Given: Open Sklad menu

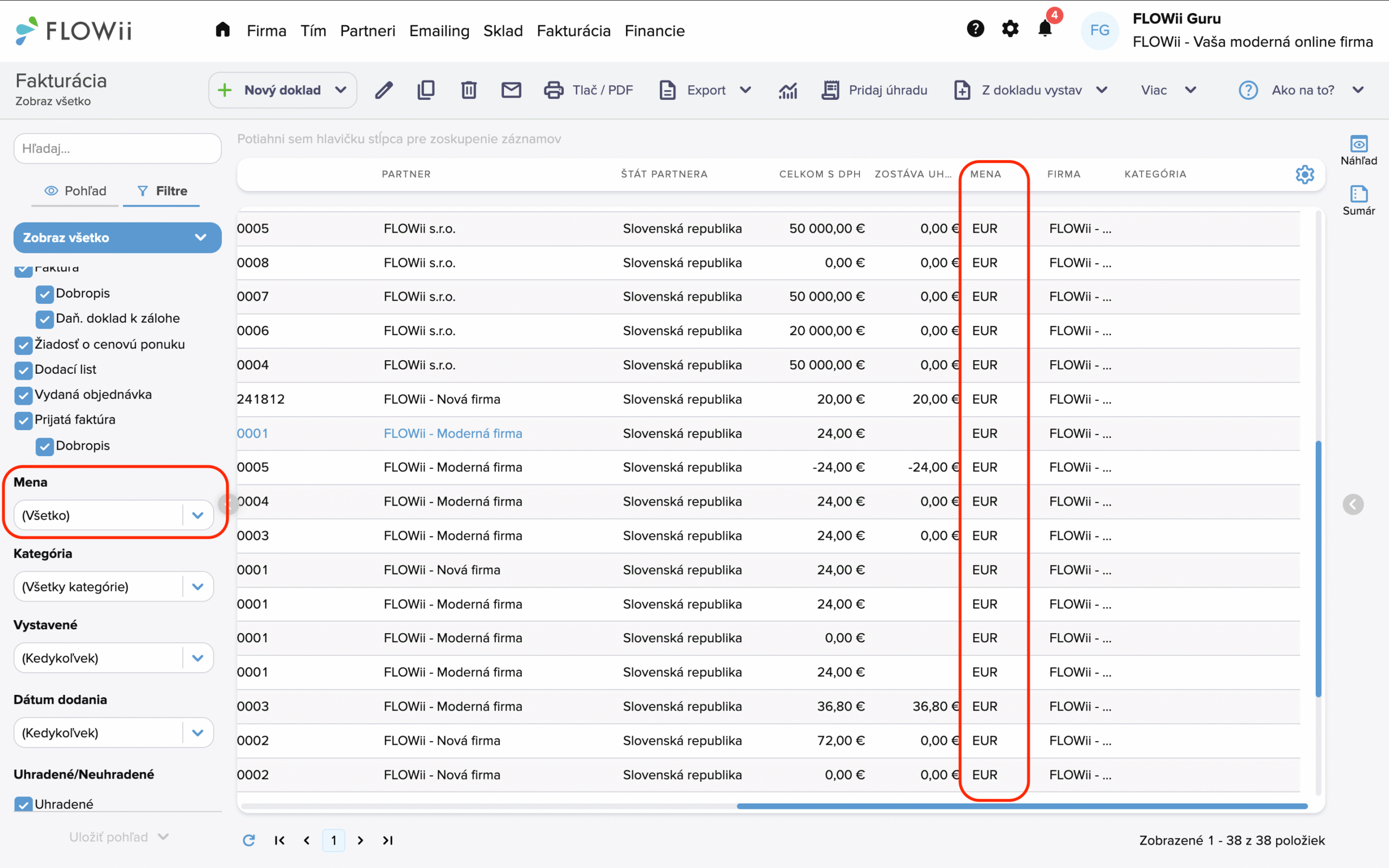Looking at the screenshot, I should (503, 30).
